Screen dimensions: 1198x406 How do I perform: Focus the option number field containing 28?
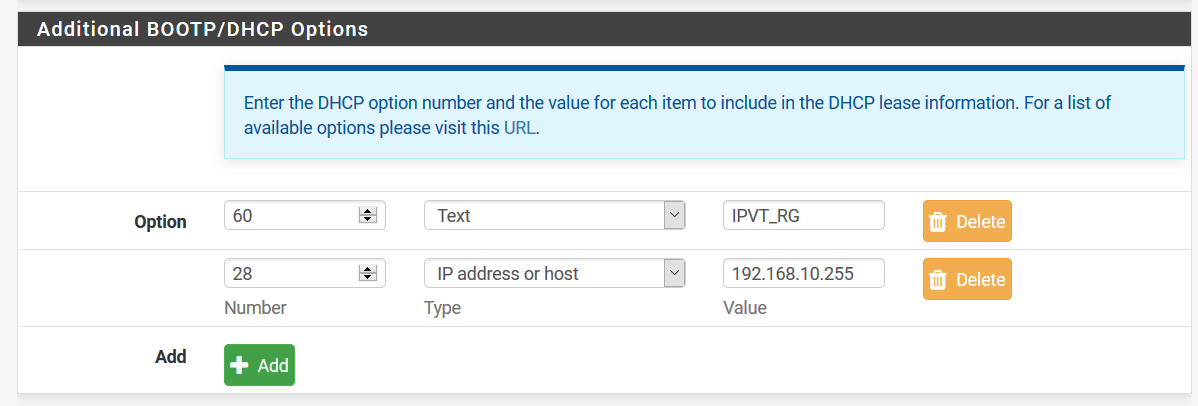290,273
